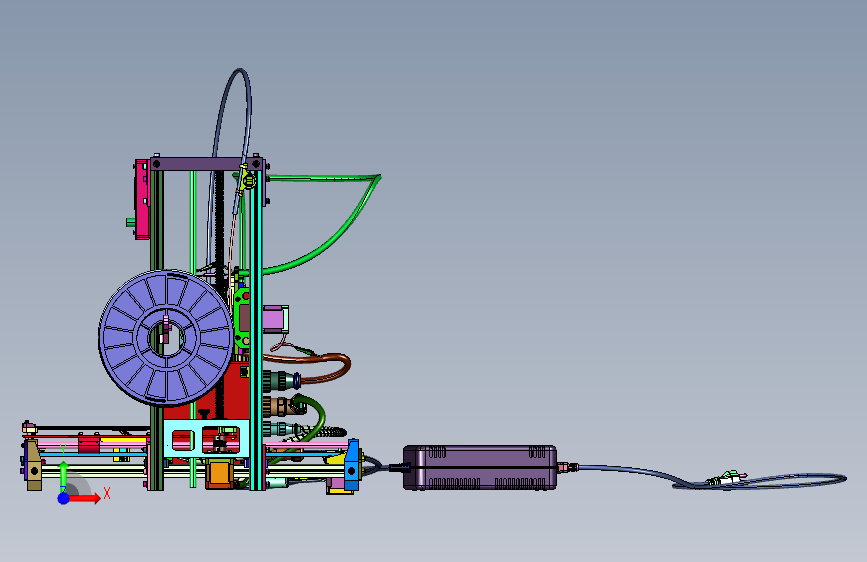Click the red X axis arrow
Viewport: 867px width, 562px height.
85,498
